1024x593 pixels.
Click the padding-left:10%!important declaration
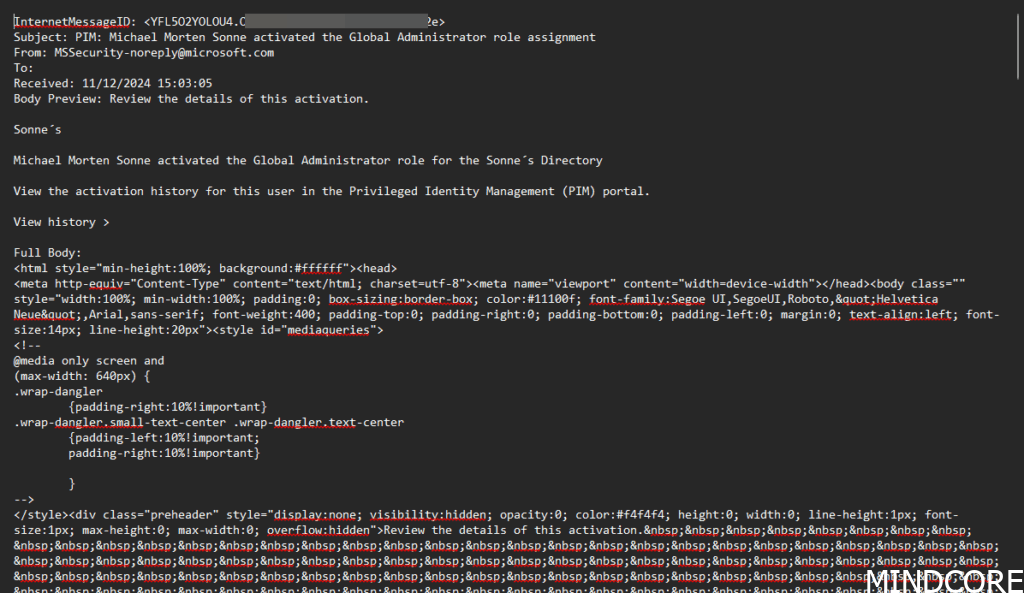coord(164,438)
